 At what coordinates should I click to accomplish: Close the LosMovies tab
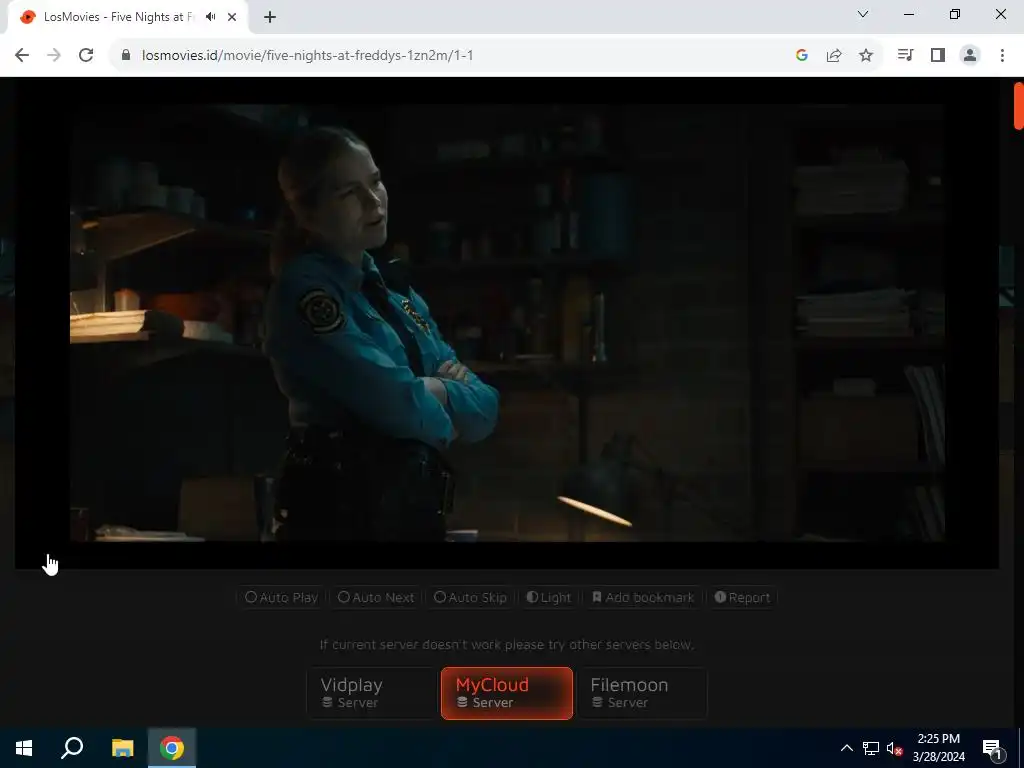point(232,17)
